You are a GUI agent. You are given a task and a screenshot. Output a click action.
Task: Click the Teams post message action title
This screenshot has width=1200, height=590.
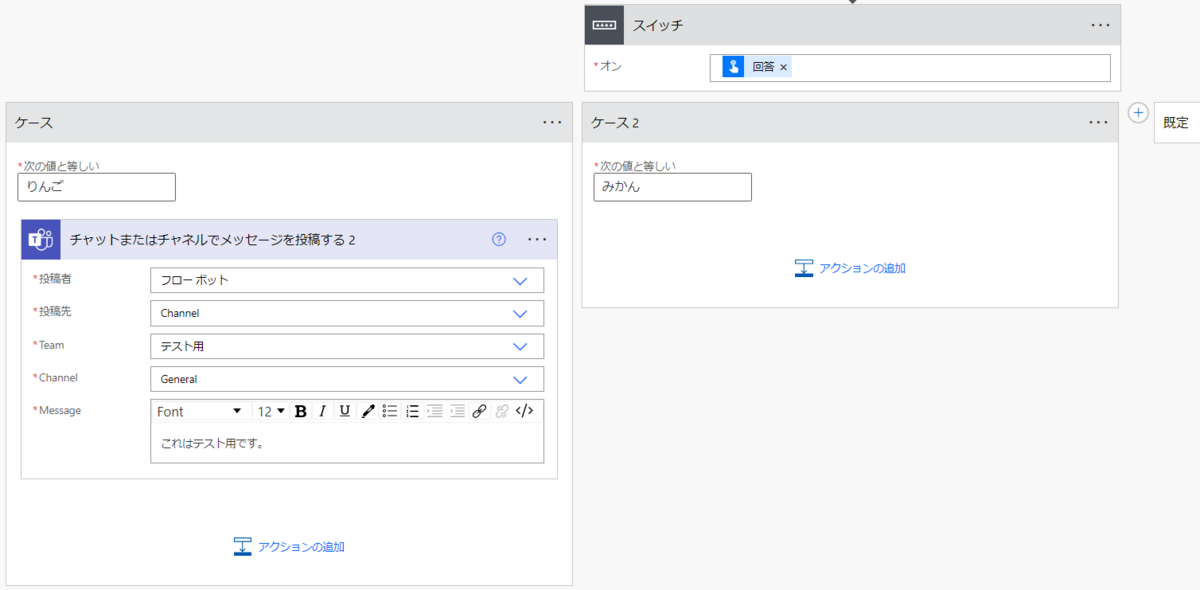tap(213, 240)
